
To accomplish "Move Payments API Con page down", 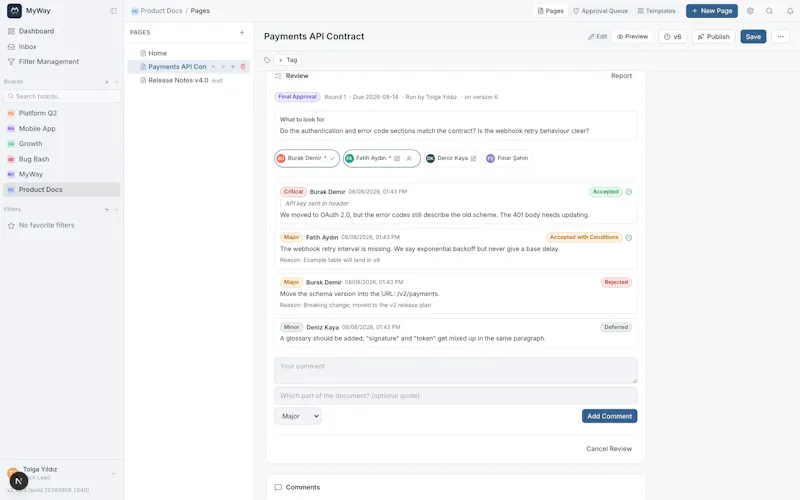I will [223, 67].
